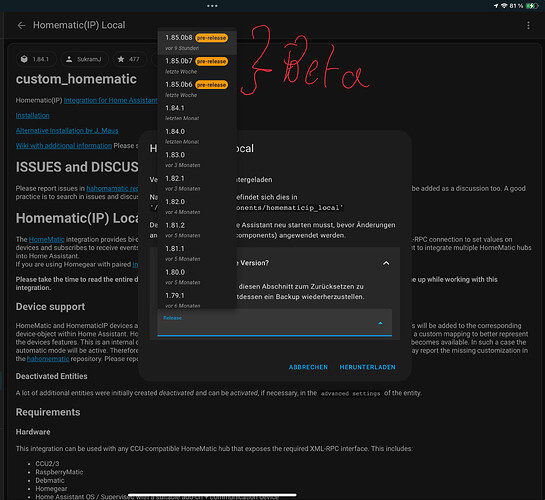Open the three-dot overflow menu
545x500 pixels.
pos(528,25)
